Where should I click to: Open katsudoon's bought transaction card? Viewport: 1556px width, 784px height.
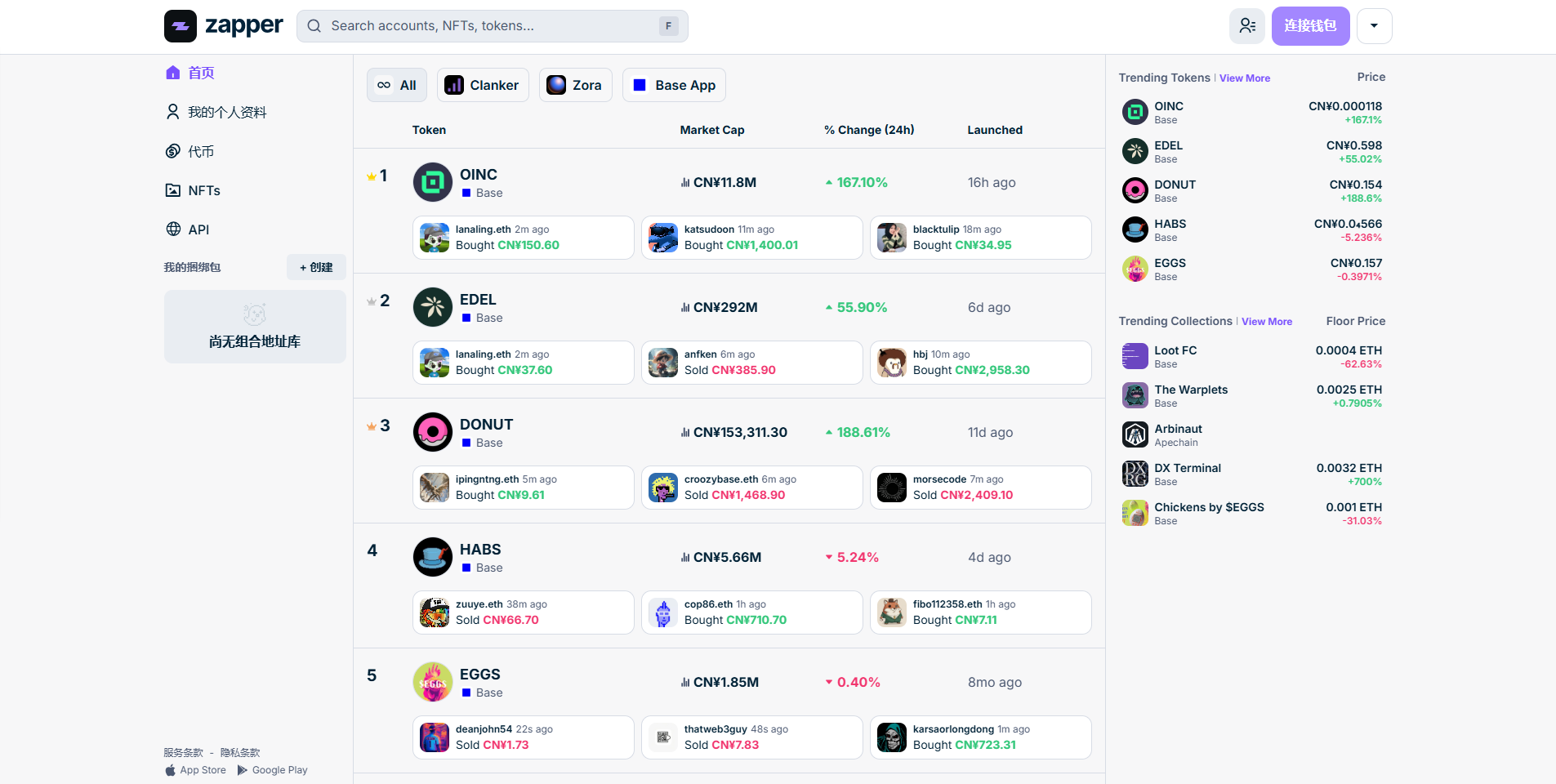pos(751,238)
